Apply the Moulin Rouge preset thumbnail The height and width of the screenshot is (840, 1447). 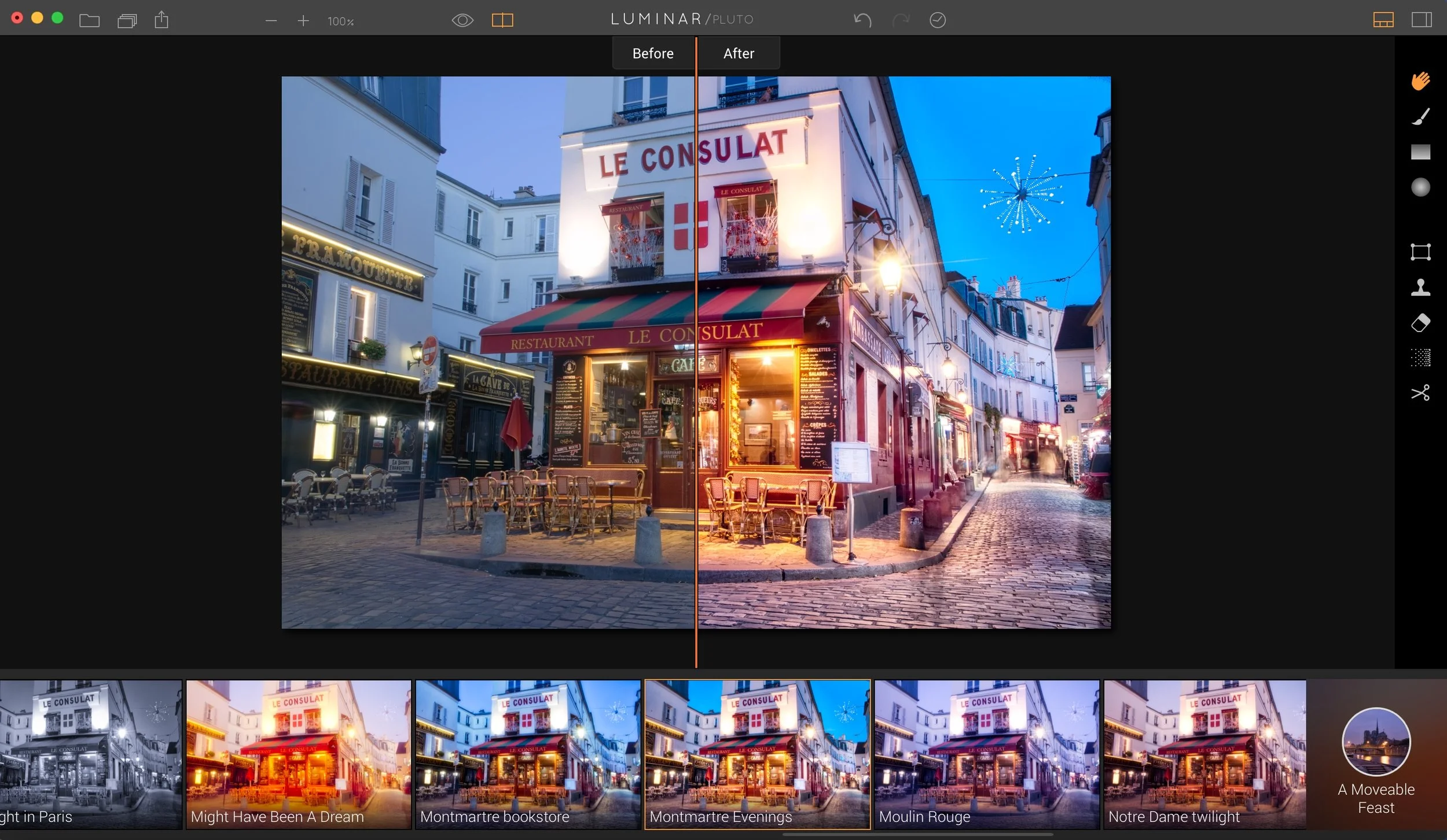pyautogui.click(x=986, y=753)
